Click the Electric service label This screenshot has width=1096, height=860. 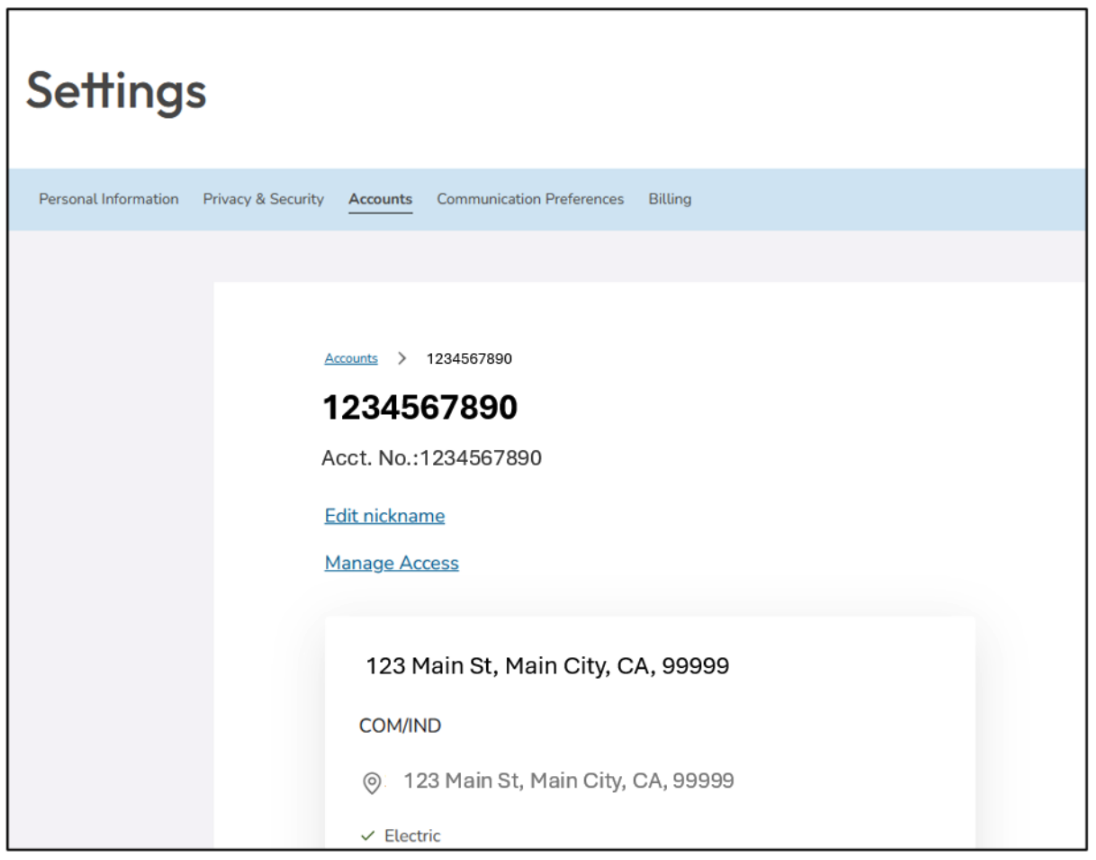[x=412, y=836]
